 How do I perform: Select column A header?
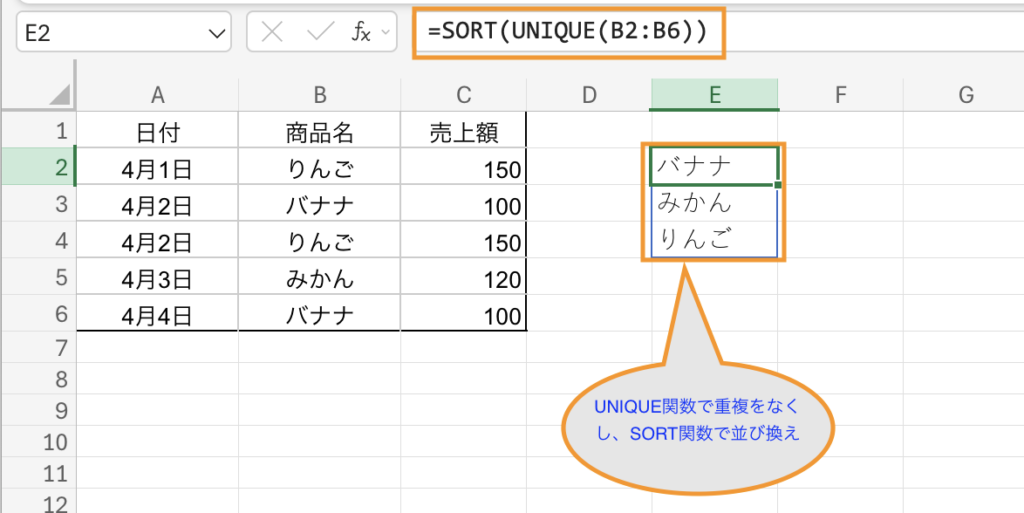click(x=157, y=95)
